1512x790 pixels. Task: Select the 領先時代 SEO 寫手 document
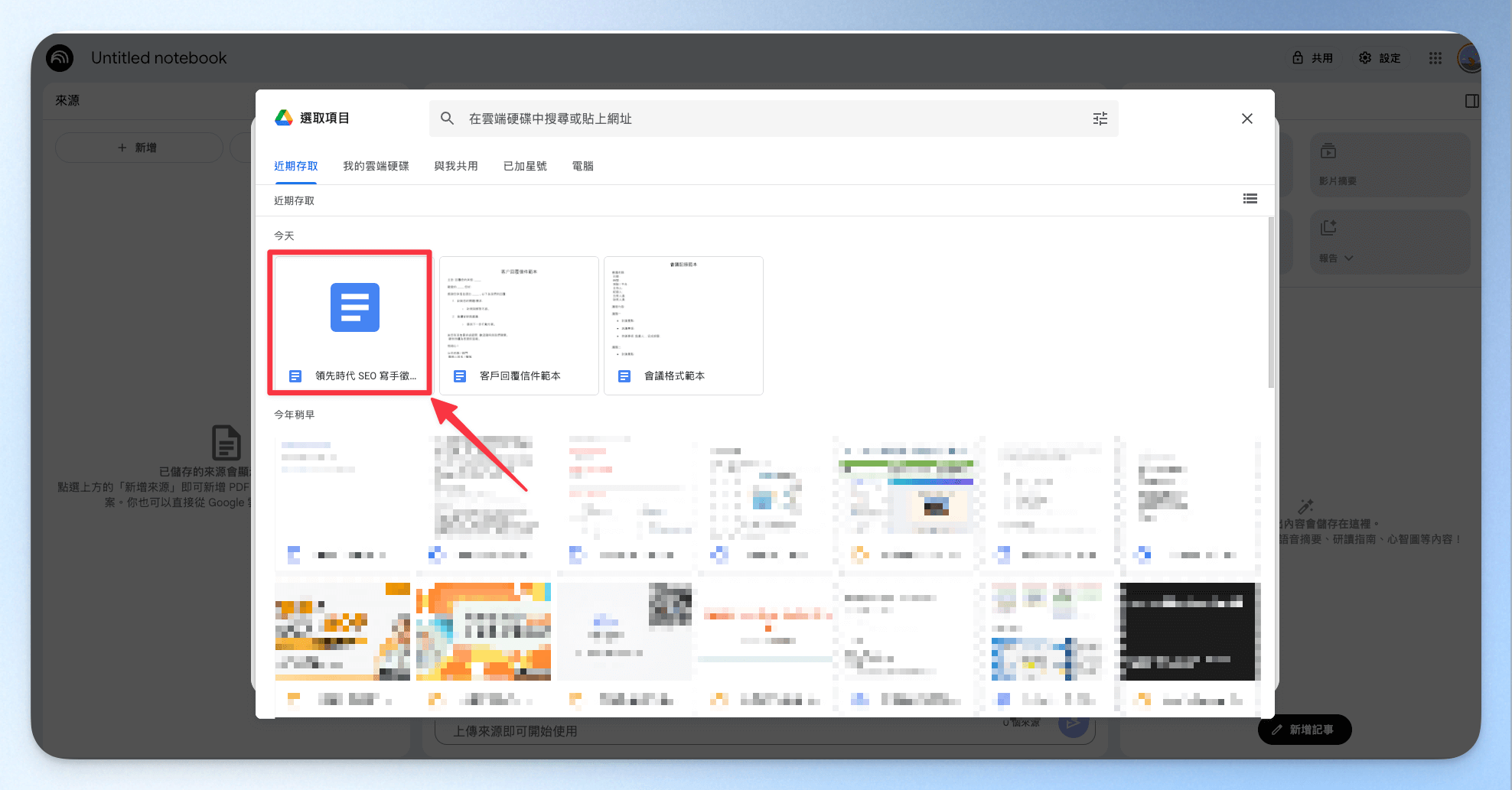(x=350, y=325)
